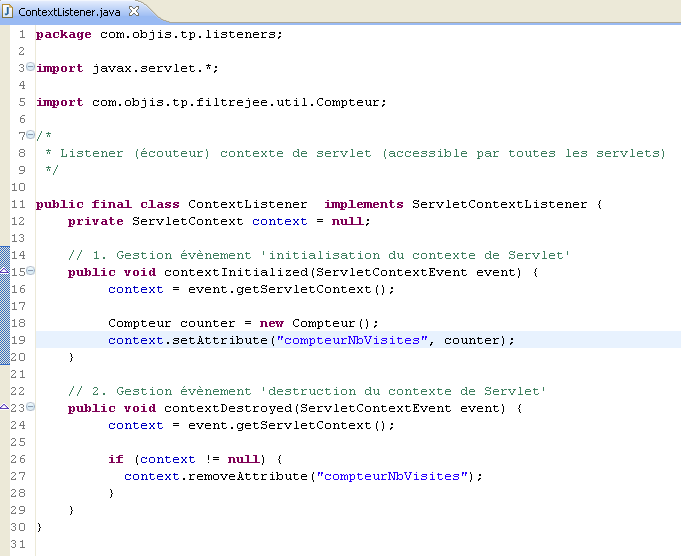Click the override marker on line 23
The width and height of the screenshot is (681, 556).
tap(4, 407)
